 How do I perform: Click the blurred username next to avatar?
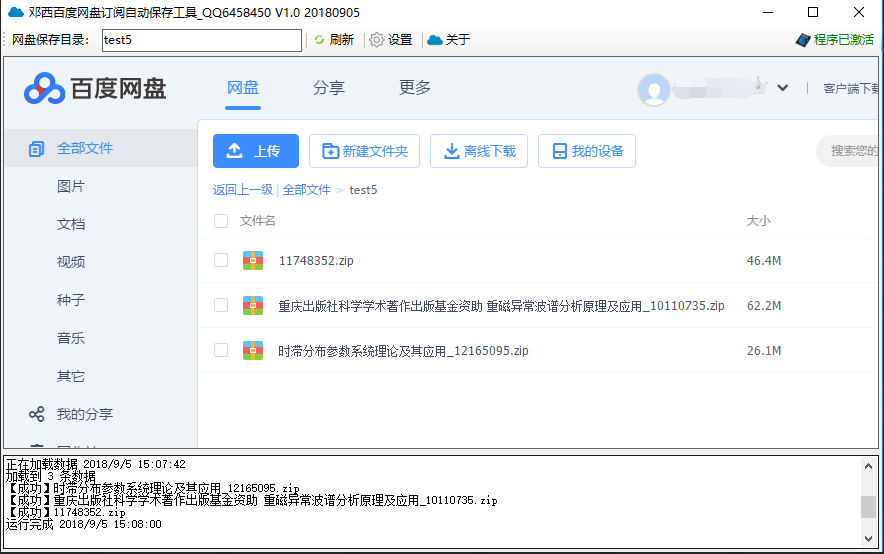(x=711, y=88)
